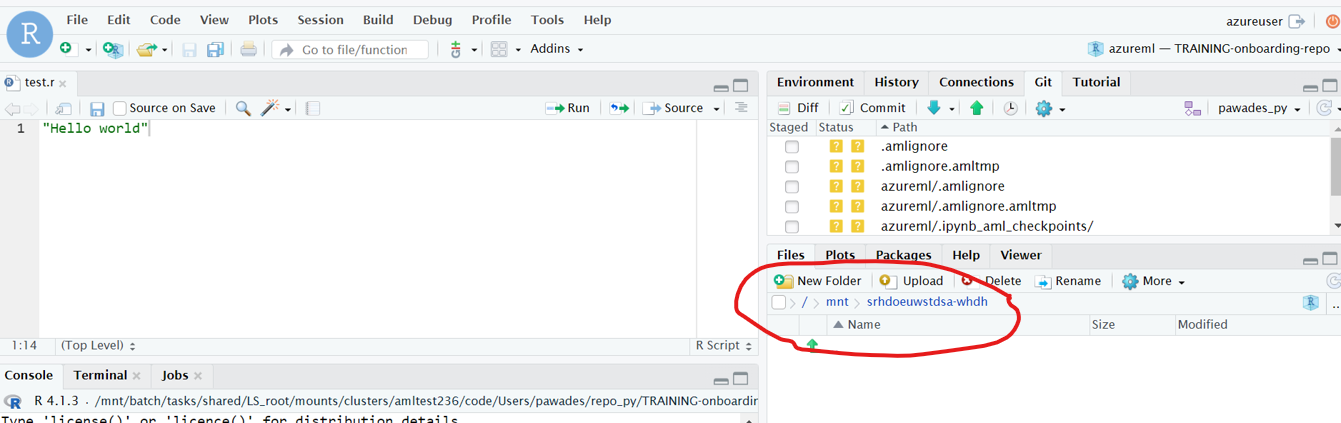Expand the More dropdown in Files pane
Screen dimensions: 1341x423
pyautogui.click(x=1154, y=281)
